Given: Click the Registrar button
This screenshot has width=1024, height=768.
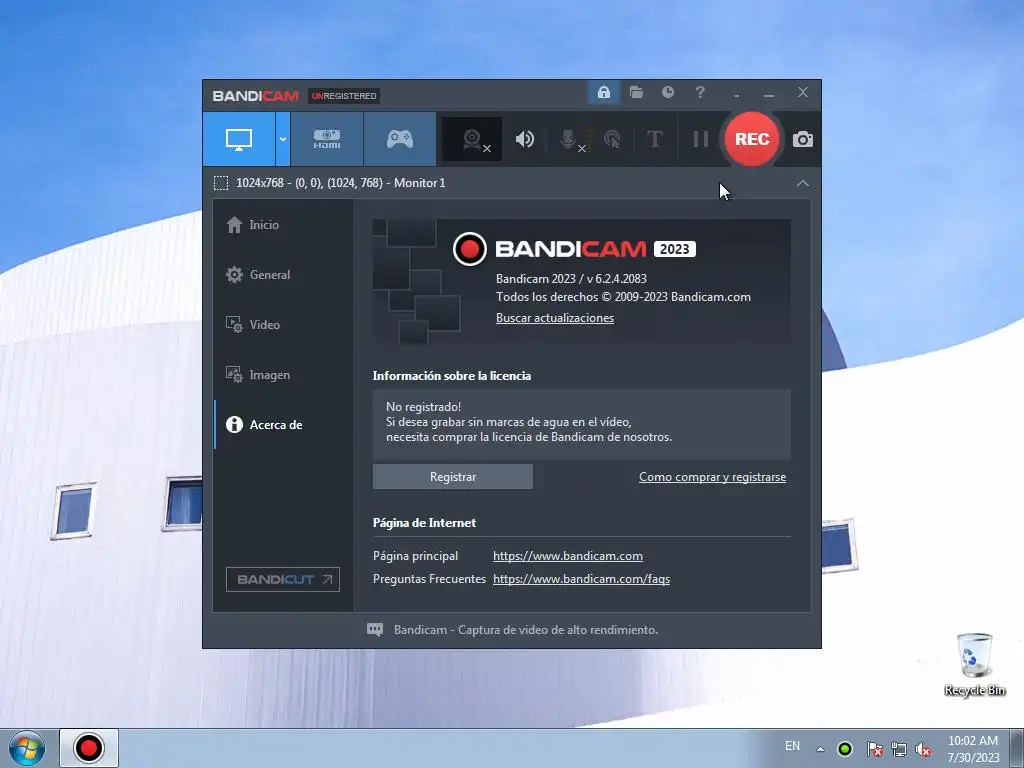Looking at the screenshot, I should click(453, 477).
